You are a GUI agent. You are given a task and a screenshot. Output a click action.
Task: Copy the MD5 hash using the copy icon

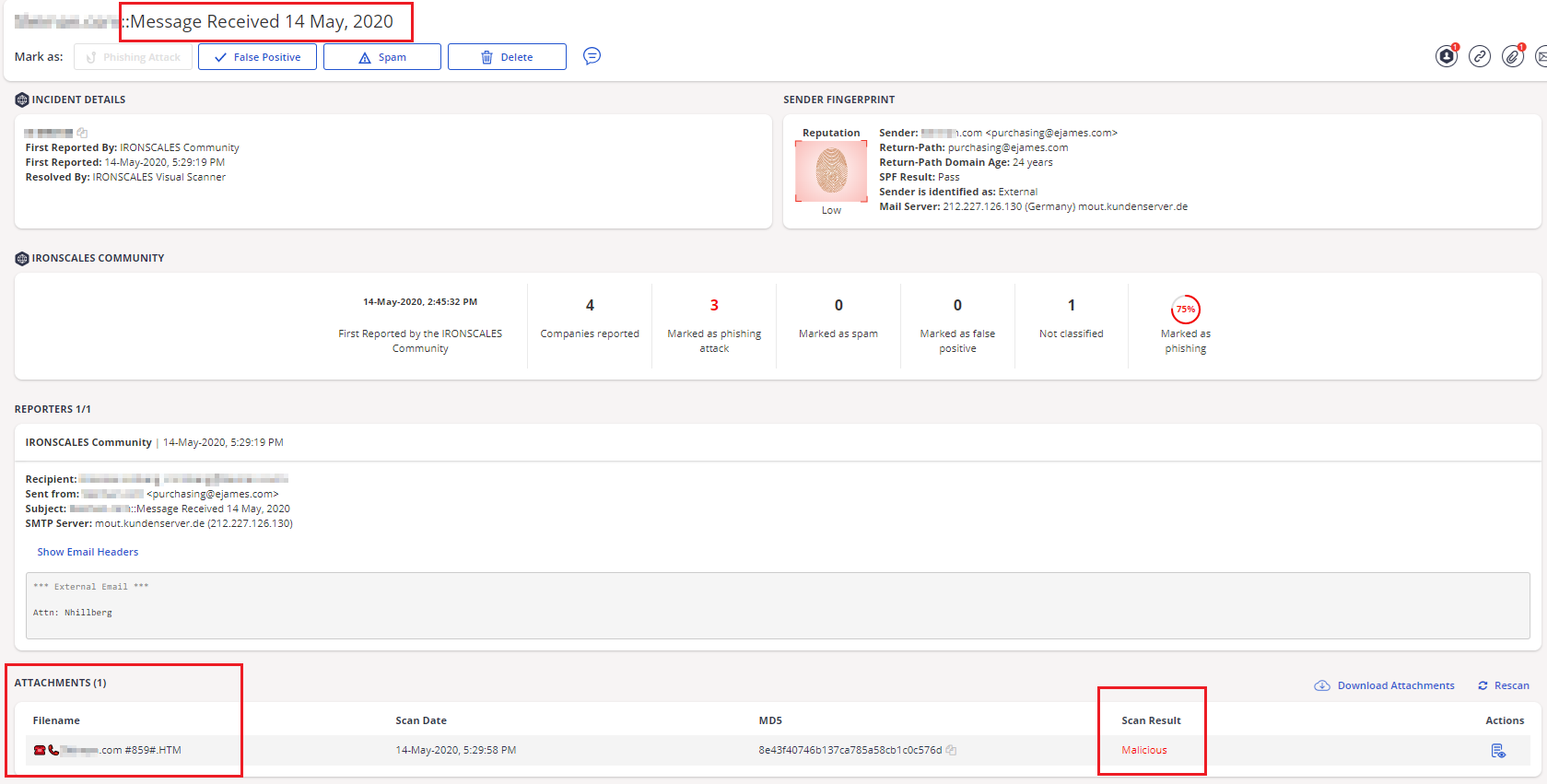pos(951,750)
